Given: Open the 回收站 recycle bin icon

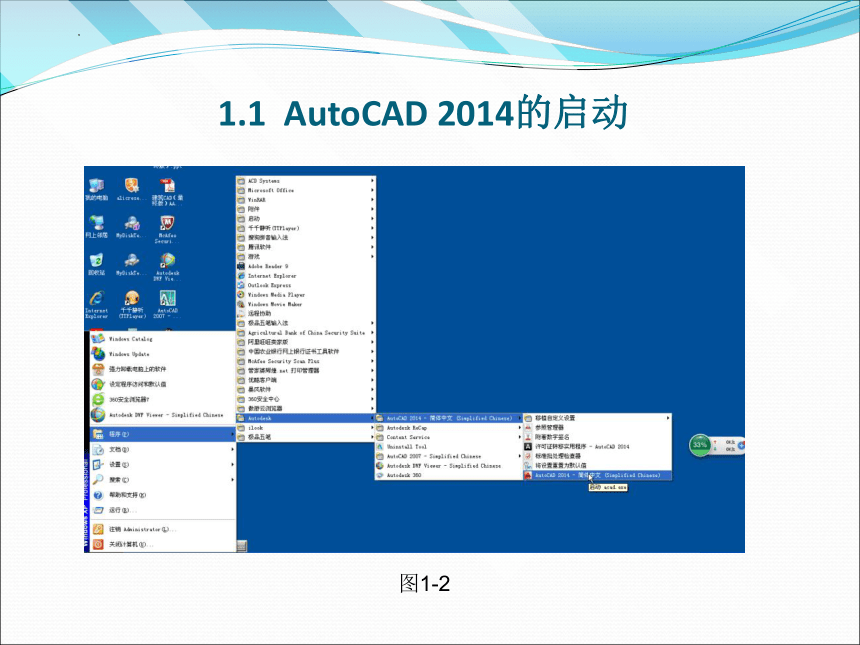Looking at the screenshot, I should click(x=97, y=264).
